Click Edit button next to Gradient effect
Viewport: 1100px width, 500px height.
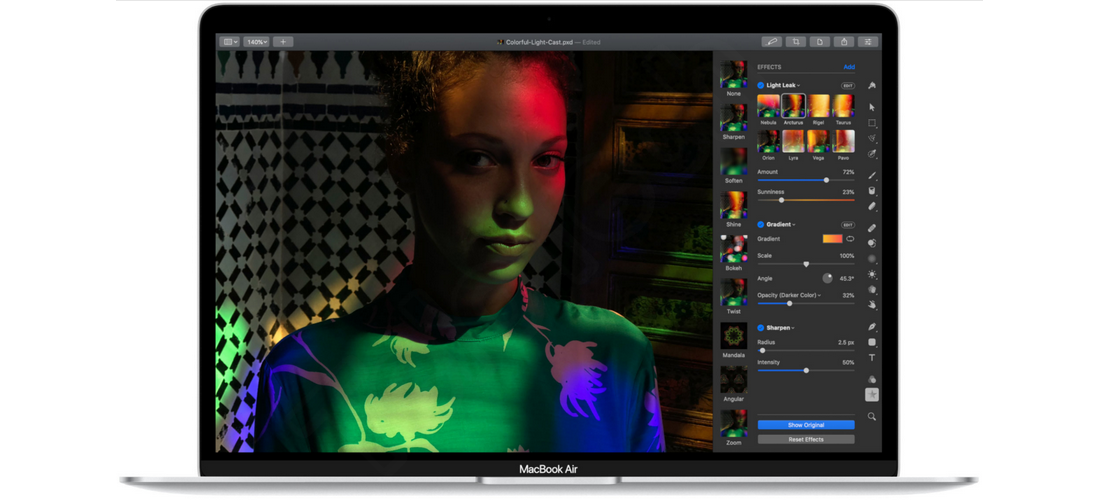[848, 224]
